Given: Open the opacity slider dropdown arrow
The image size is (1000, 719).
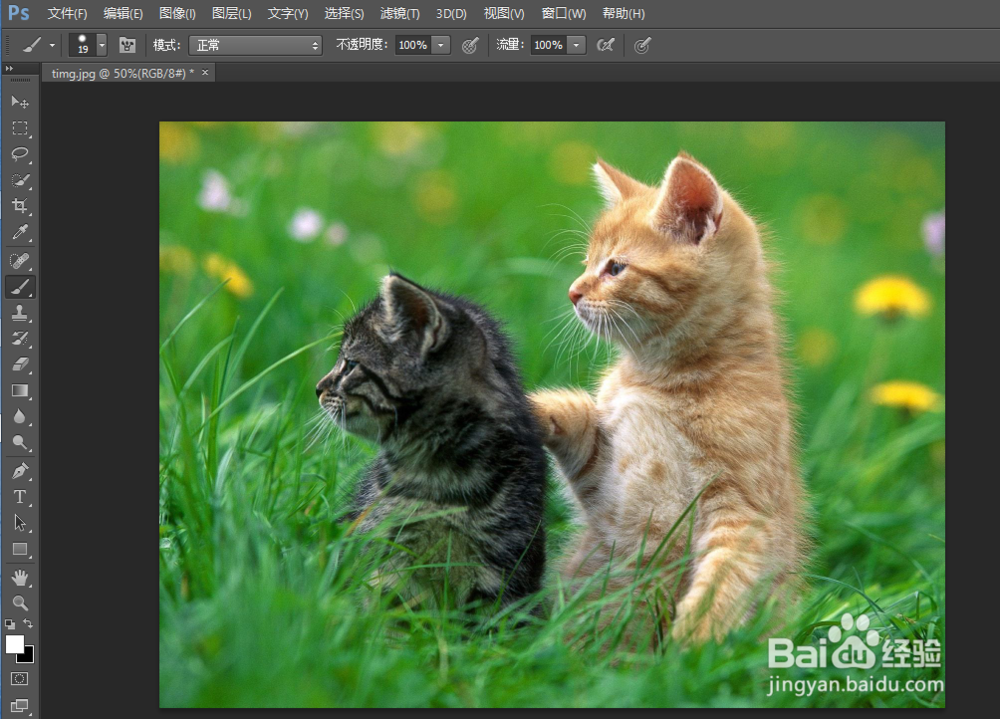Looking at the screenshot, I should [441, 45].
